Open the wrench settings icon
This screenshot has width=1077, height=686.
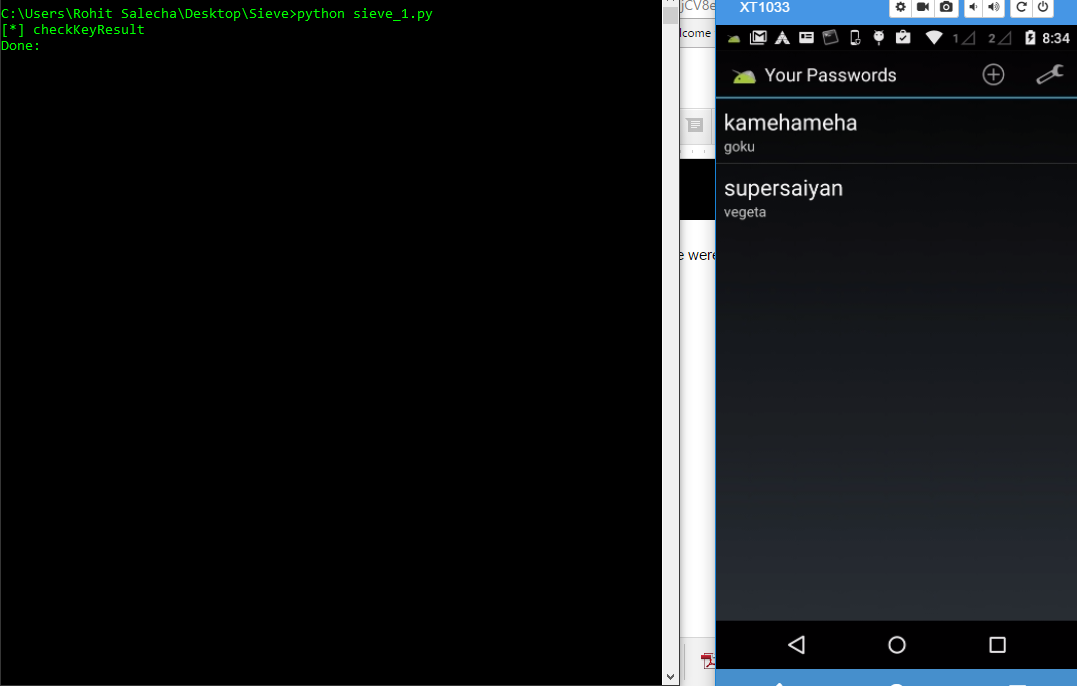(1049, 75)
